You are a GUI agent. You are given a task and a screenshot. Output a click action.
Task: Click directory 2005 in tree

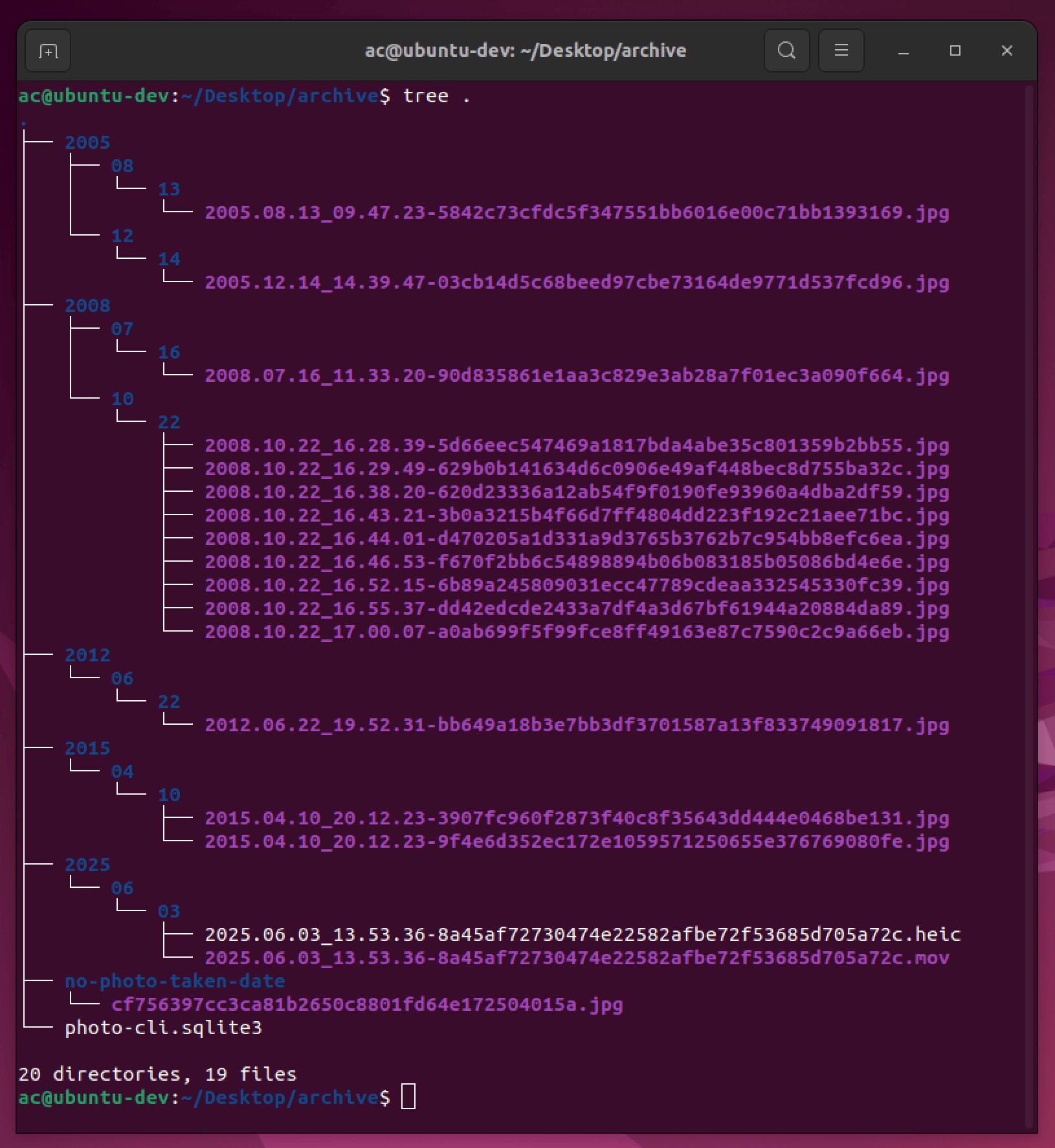pos(87,142)
